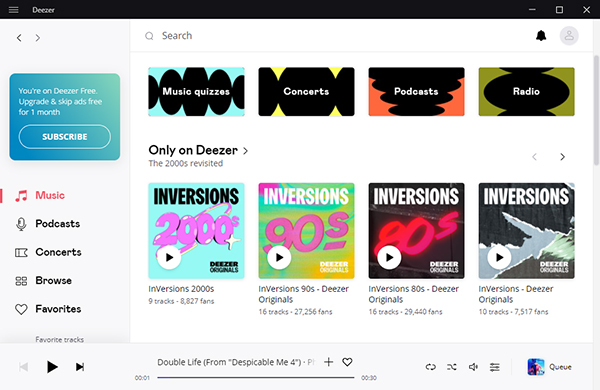Click '10 tracks - 7,517 fans' text

click(x=513, y=312)
